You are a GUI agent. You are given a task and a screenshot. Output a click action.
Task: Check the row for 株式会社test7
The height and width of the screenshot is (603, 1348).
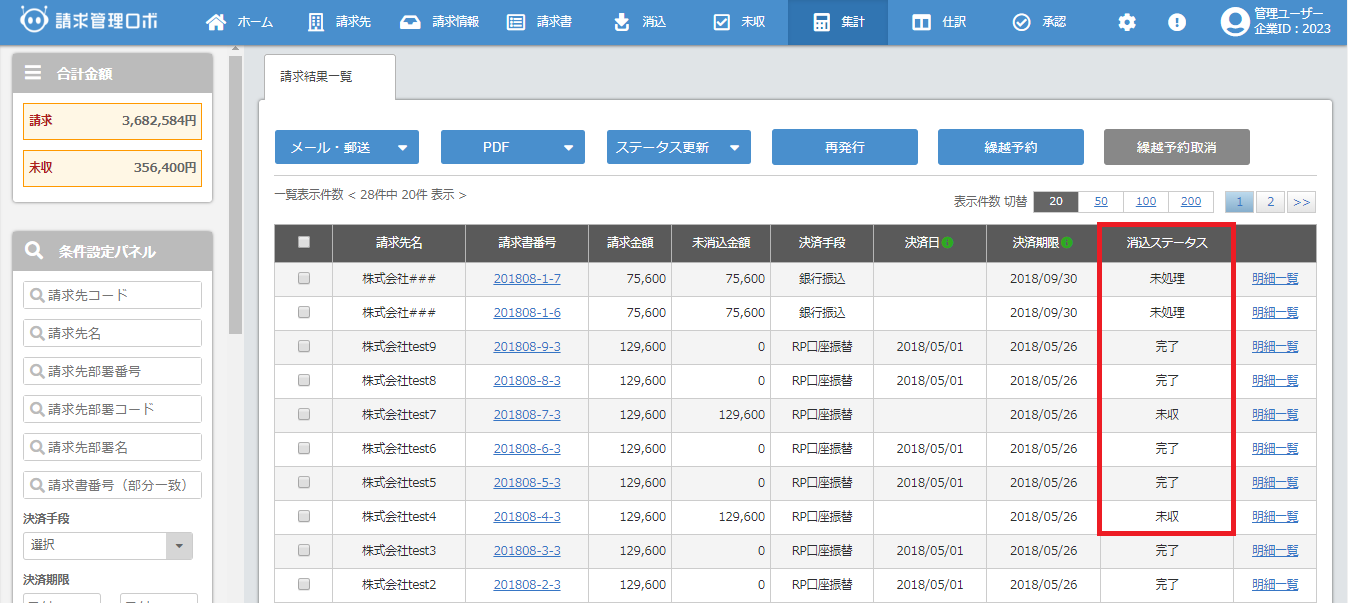[x=304, y=414]
